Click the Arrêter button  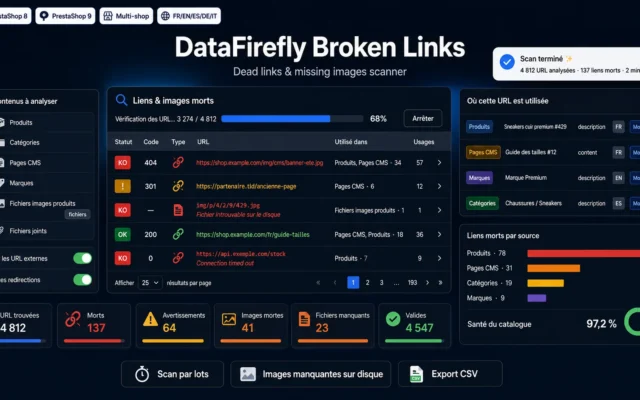coord(422,118)
